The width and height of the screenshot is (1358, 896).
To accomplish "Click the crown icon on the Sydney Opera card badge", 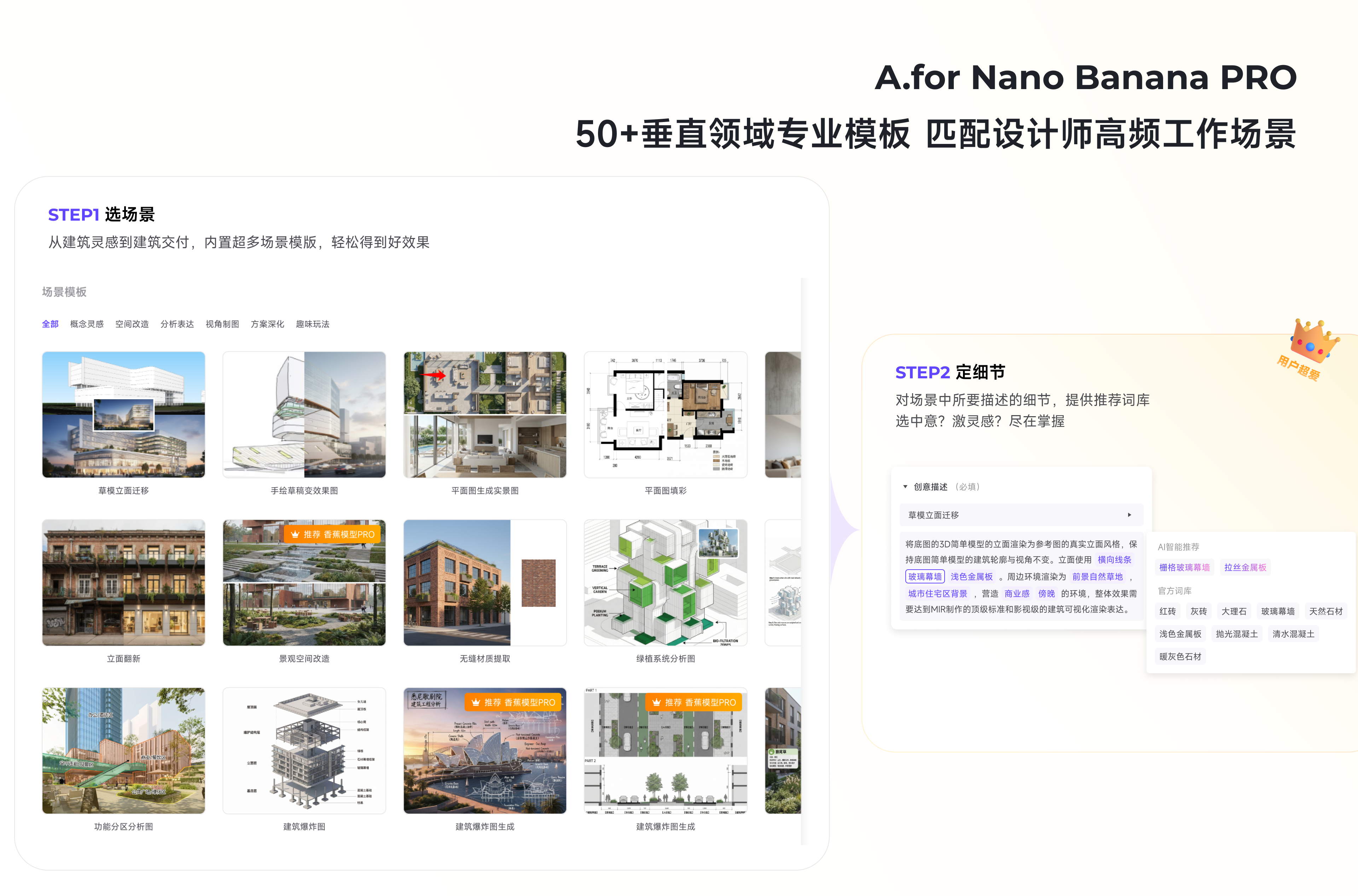I will point(476,702).
